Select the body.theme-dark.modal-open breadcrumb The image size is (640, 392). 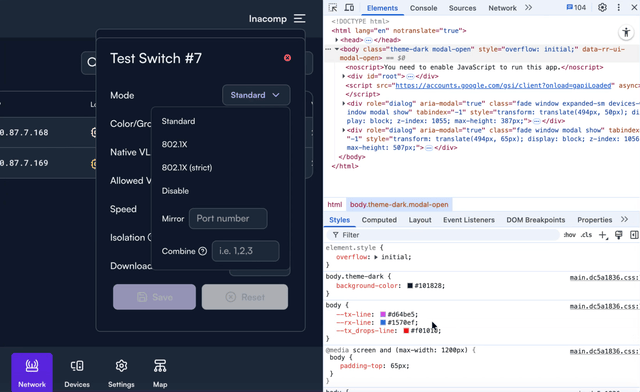pos(399,205)
